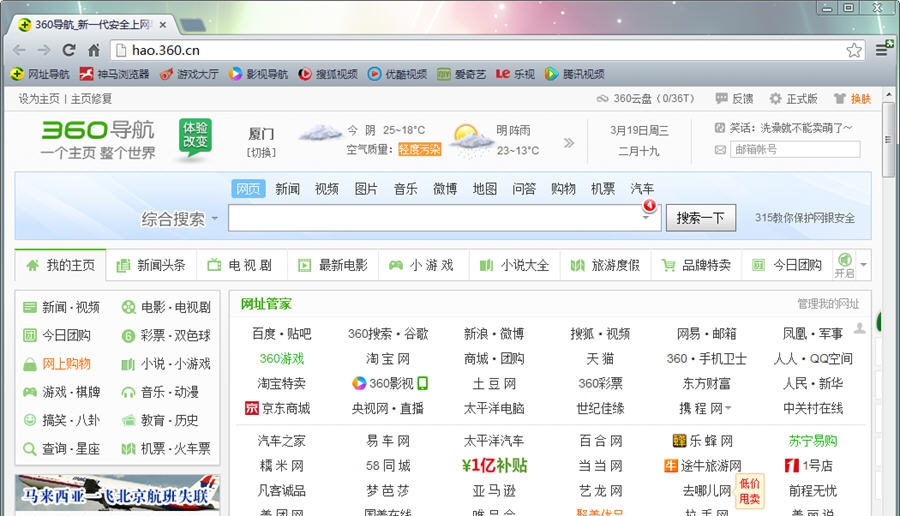
Task: Open 腾讯视频 bookmark
Action: [575, 74]
